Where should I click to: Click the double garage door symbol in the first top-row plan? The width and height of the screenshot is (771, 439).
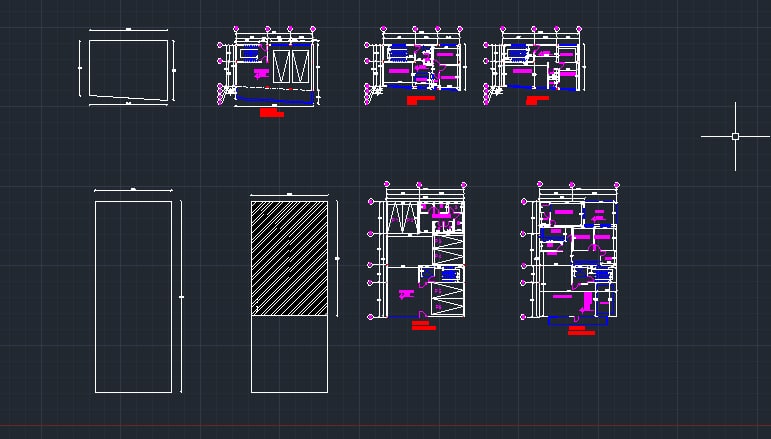coord(290,68)
